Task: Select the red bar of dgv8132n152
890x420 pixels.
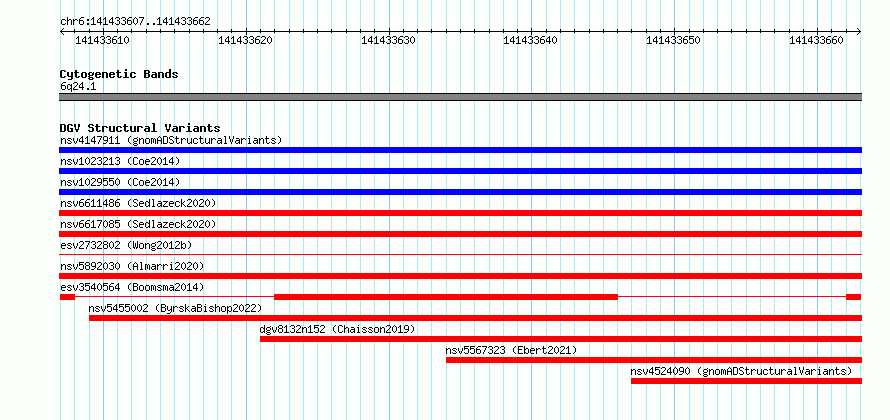Action: click(x=561, y=339)
